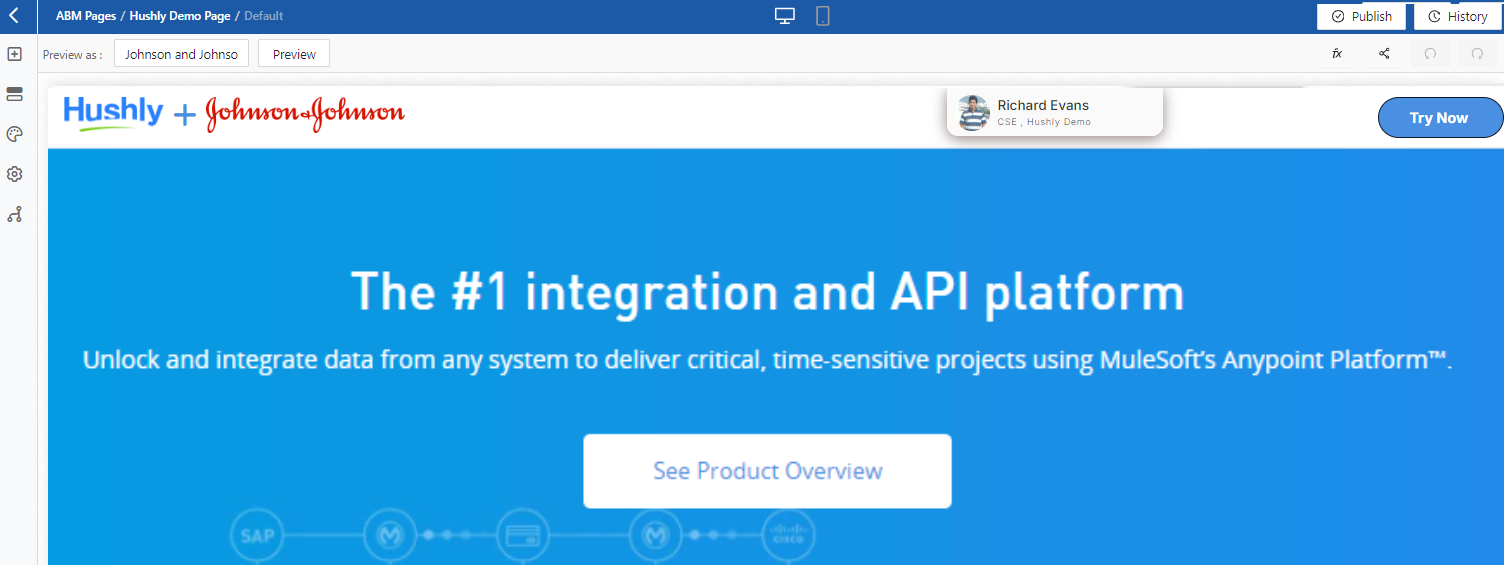
Task: Click the redo arrow button
Action: [1477, 54]
